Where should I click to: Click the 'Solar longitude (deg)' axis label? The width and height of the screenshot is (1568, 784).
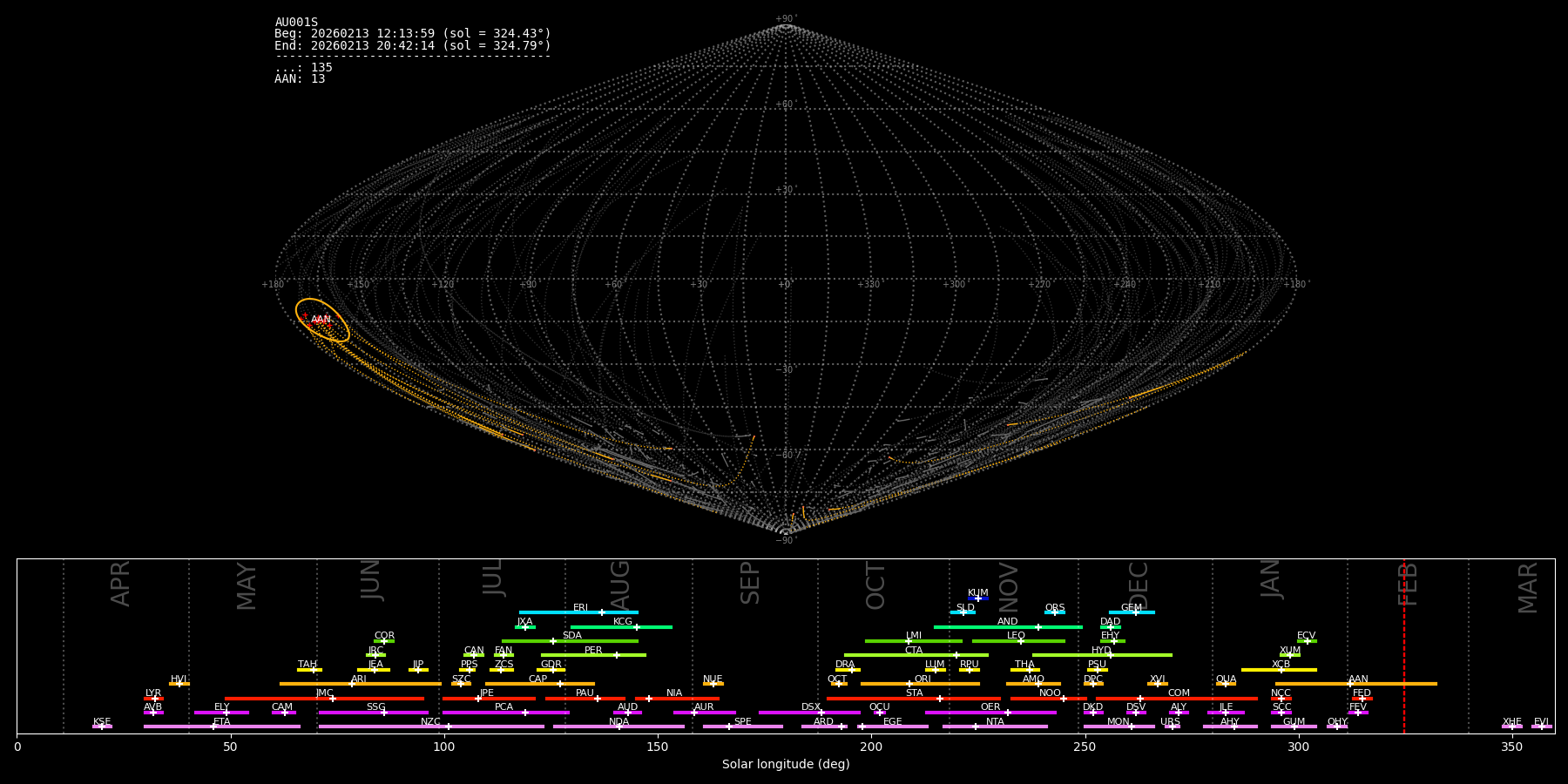786,764
